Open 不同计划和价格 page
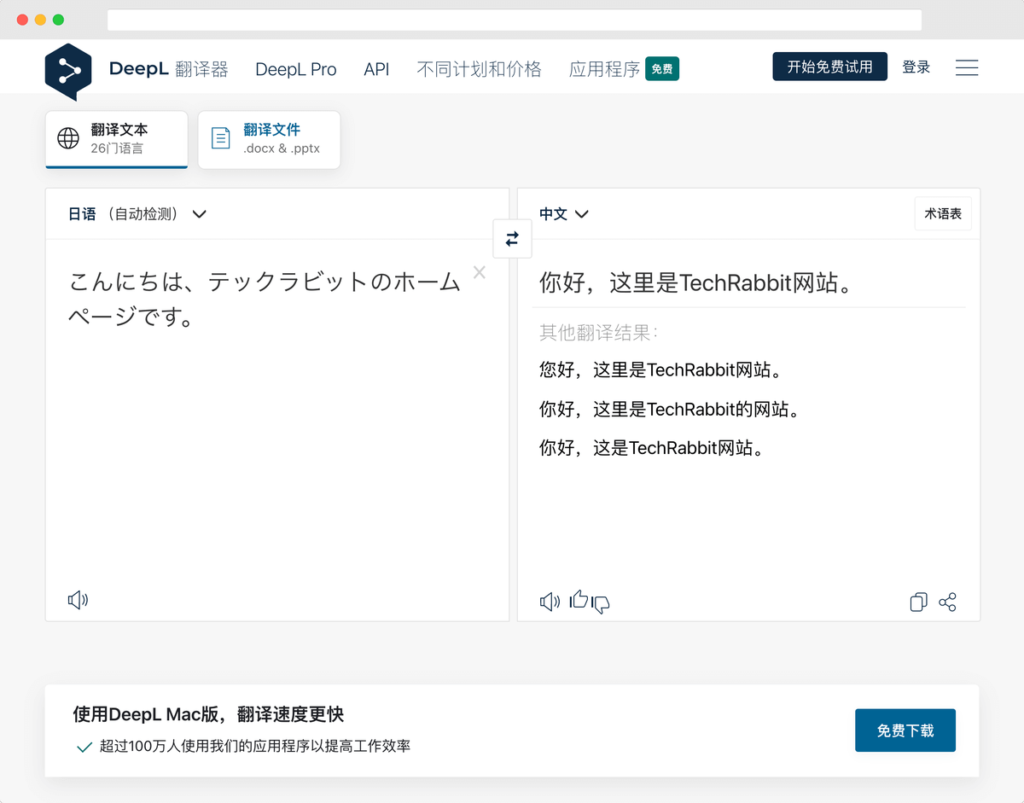Screen dimensions: 1024x803 [x=479, y=69]
